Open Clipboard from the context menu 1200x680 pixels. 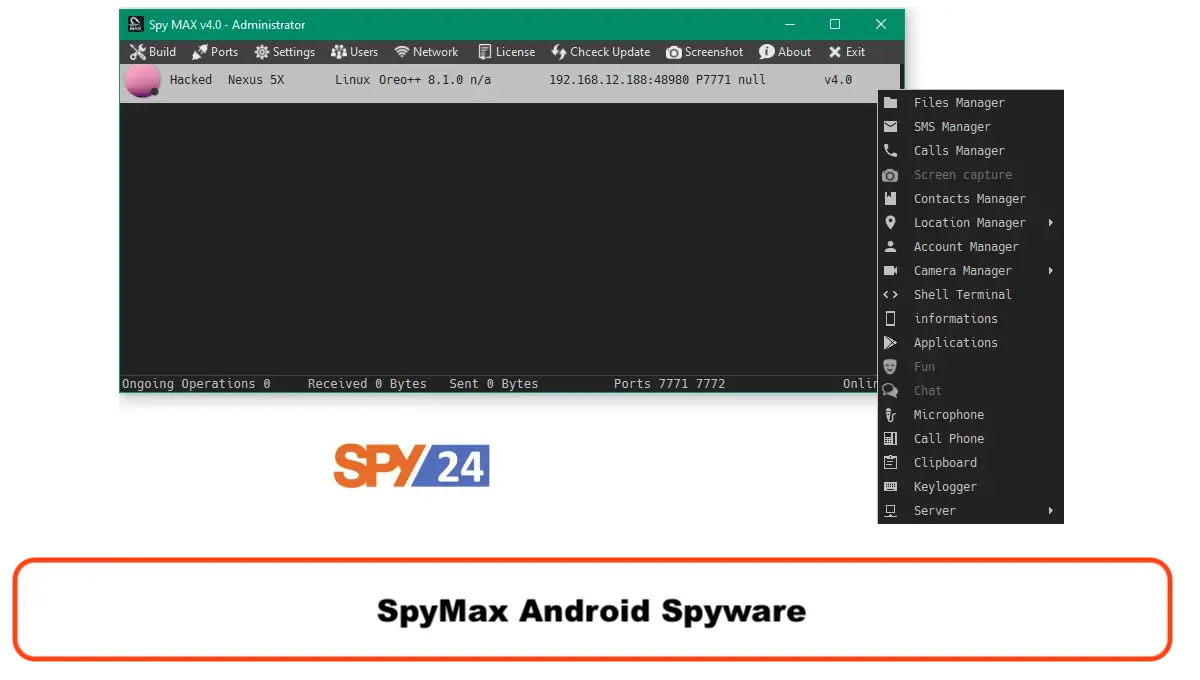(x=970, y=463)
